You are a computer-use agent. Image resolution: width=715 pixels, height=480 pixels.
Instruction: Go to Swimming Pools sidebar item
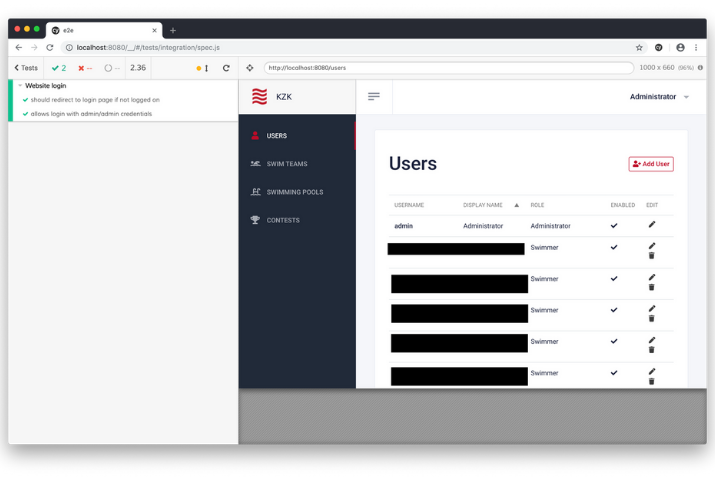tap(294, 192)
